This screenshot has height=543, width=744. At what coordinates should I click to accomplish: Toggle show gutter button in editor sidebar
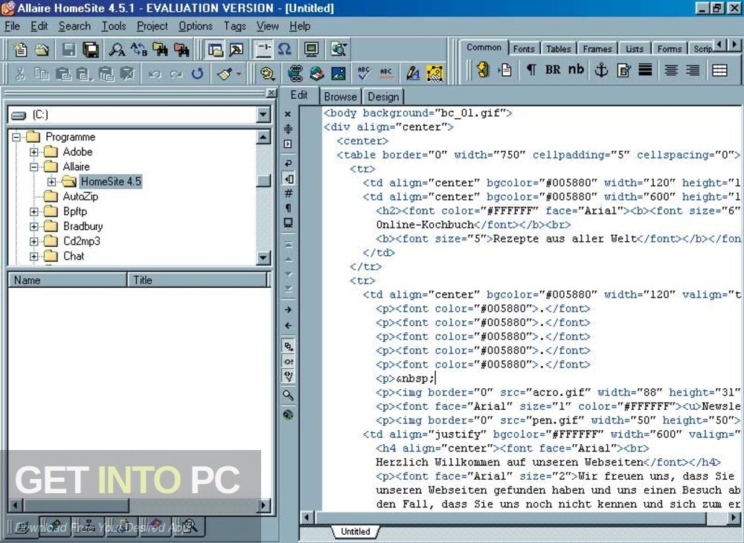point(288,179)
